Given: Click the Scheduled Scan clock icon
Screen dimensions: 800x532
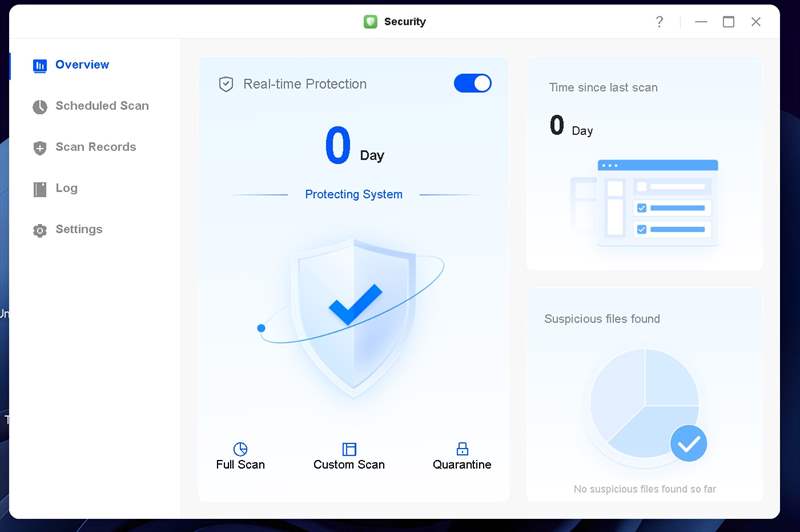Looking at the screenshot, I should (40, 107).
